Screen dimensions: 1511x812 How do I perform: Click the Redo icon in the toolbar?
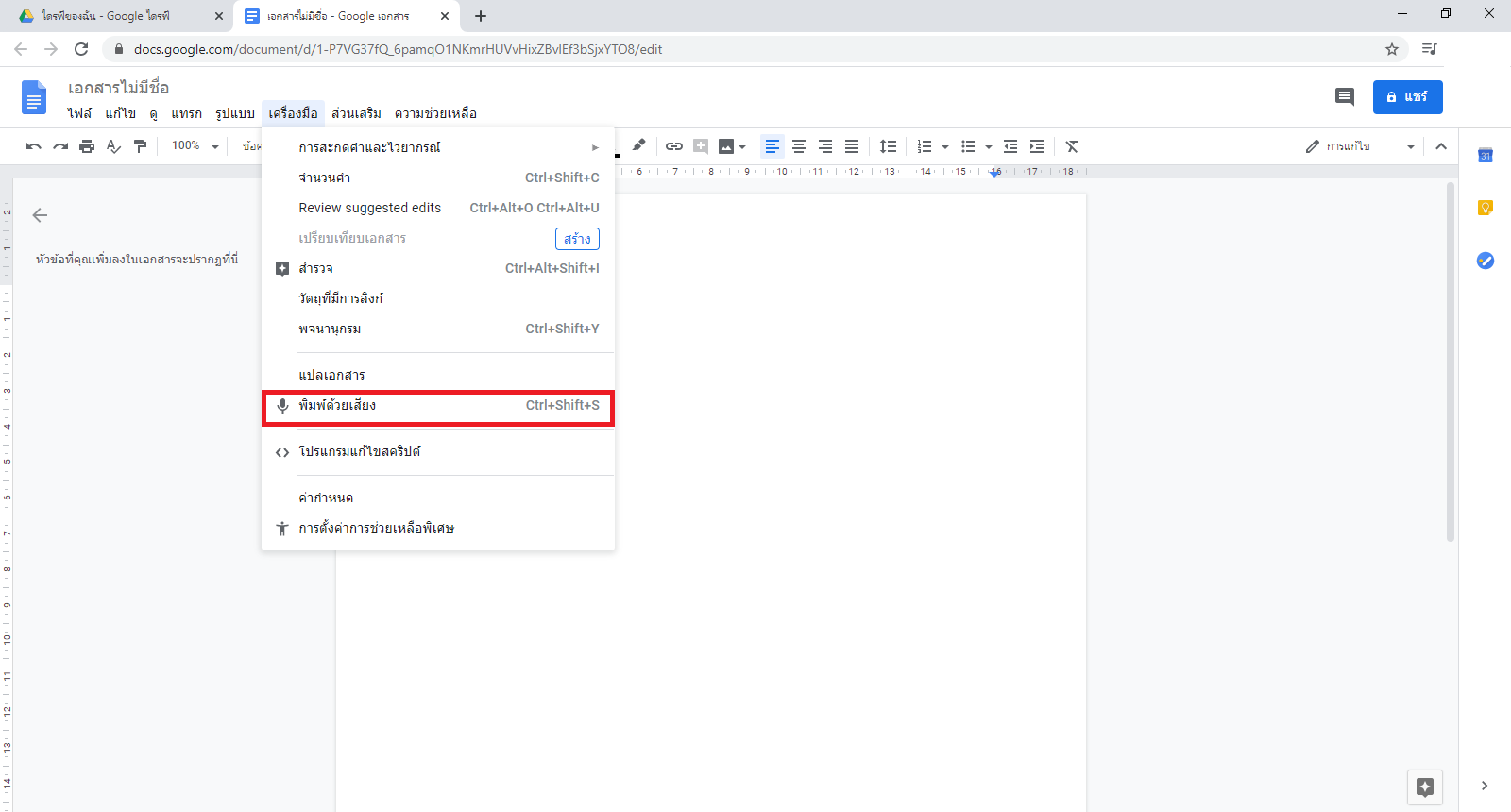60,146
